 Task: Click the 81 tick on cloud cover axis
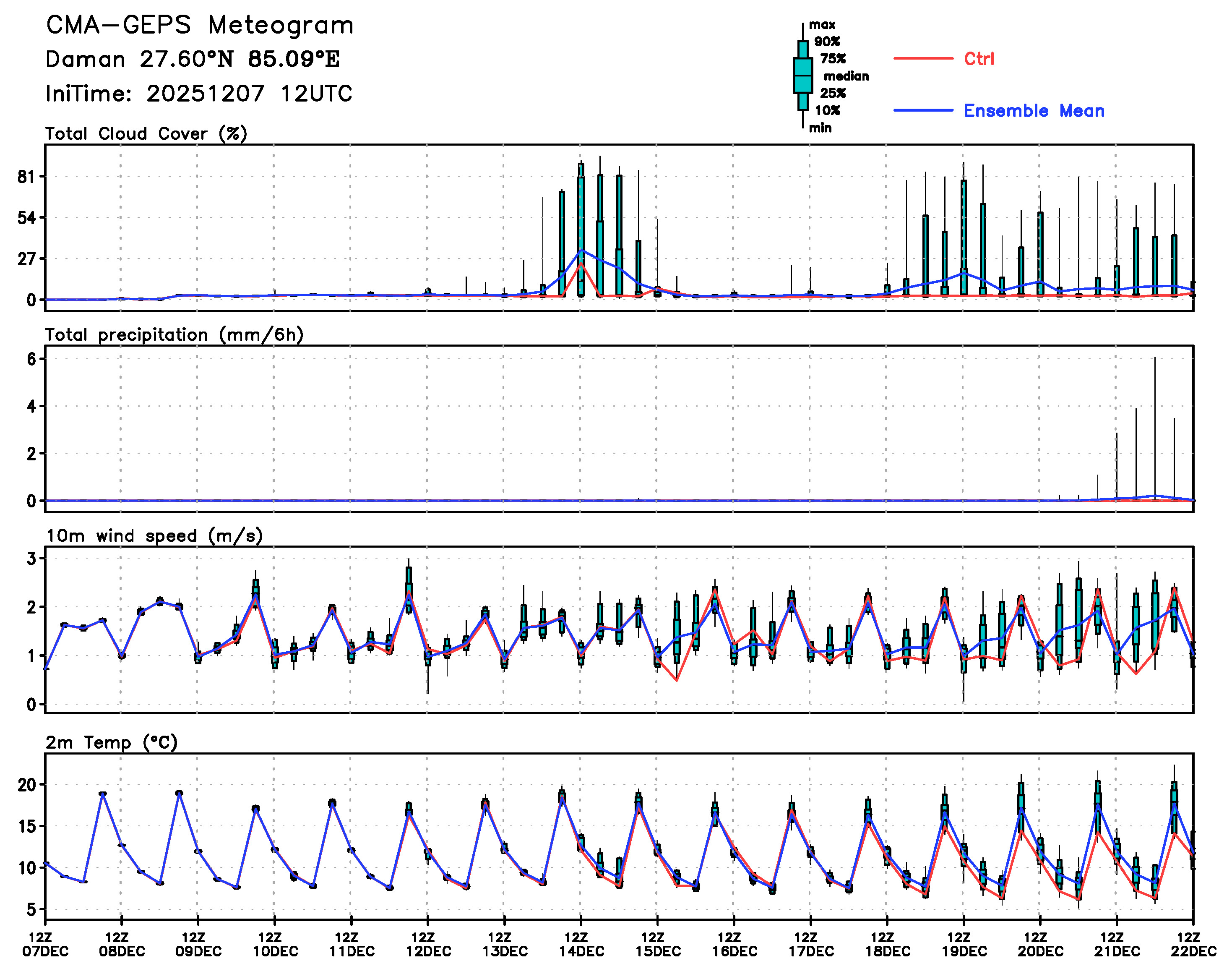26,177
